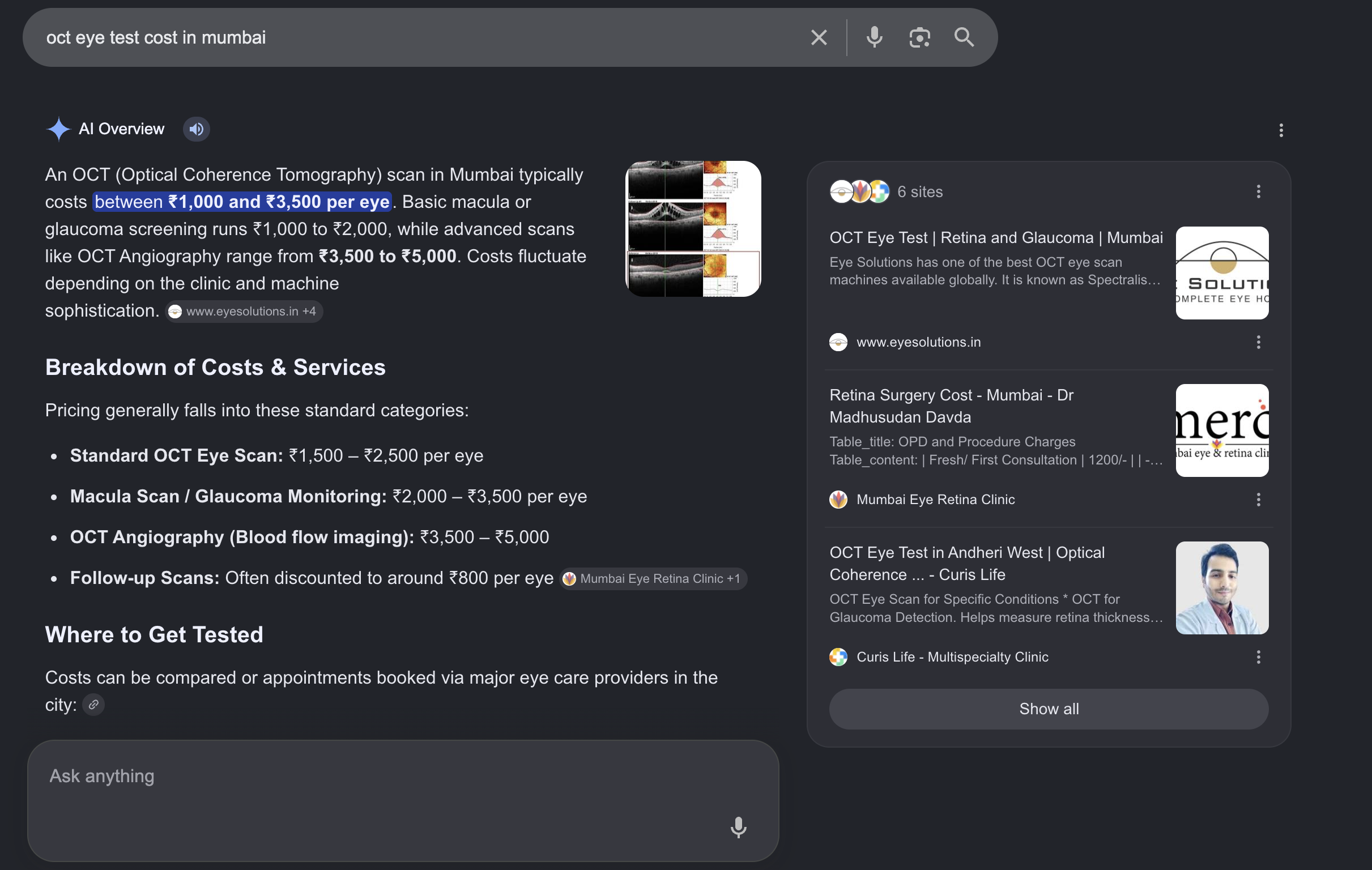Click the link icon after 'city:'
The height and width of the screenshot is (870, 1372).
click(93, 705)
